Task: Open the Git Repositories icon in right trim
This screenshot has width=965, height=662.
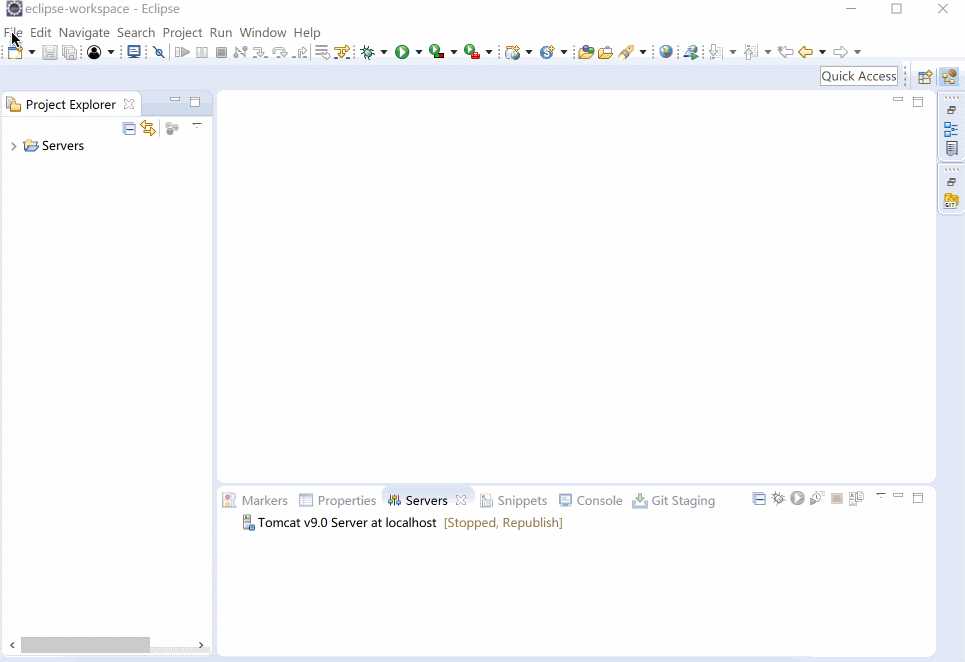Action: point(951,201)
